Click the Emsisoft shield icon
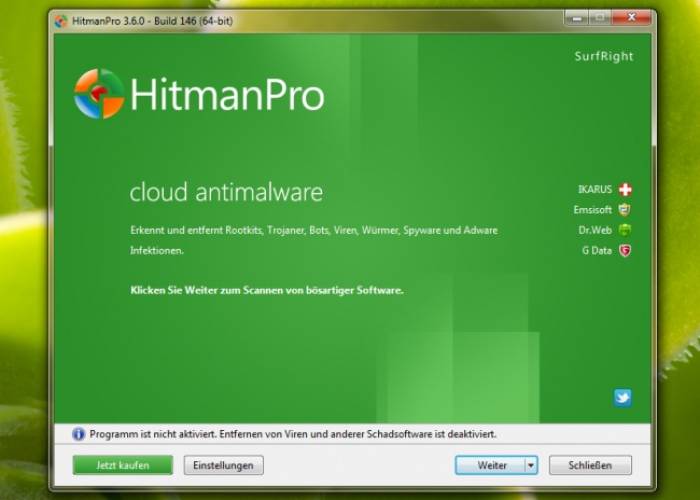 (625, 209)
